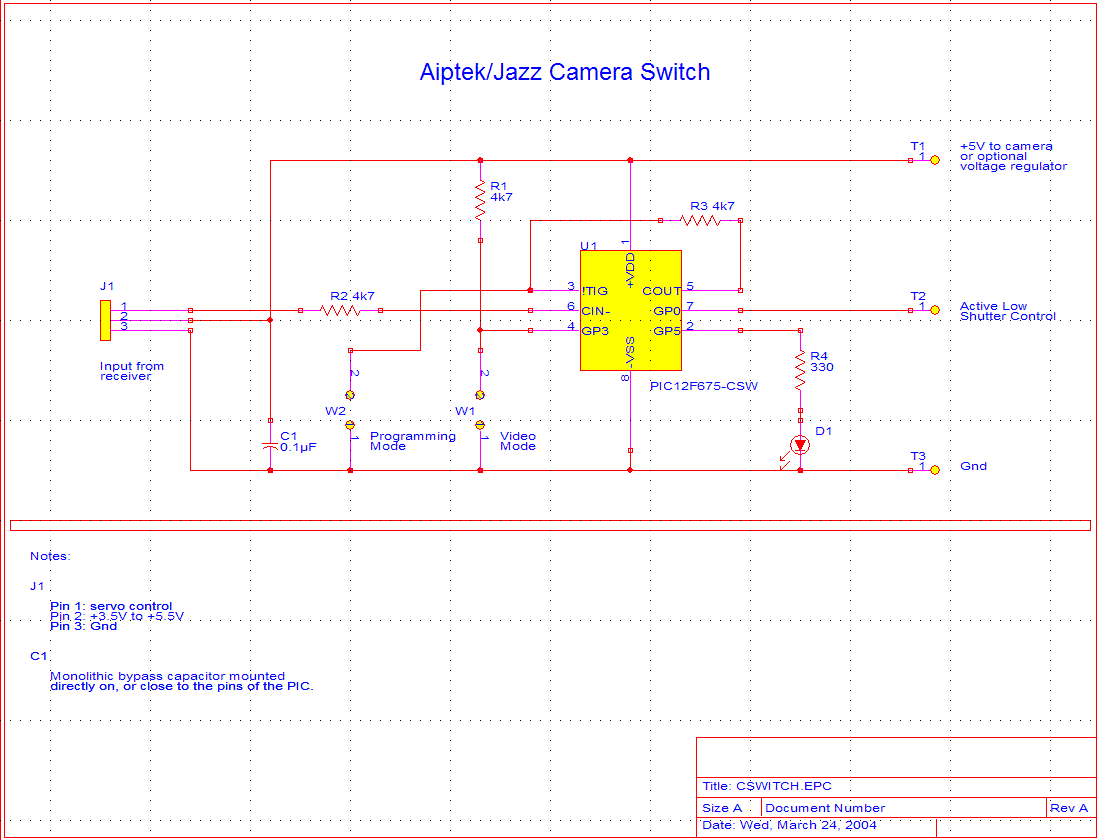Click 'Date: Wed, March 24, 2004' field

point(789,825)
